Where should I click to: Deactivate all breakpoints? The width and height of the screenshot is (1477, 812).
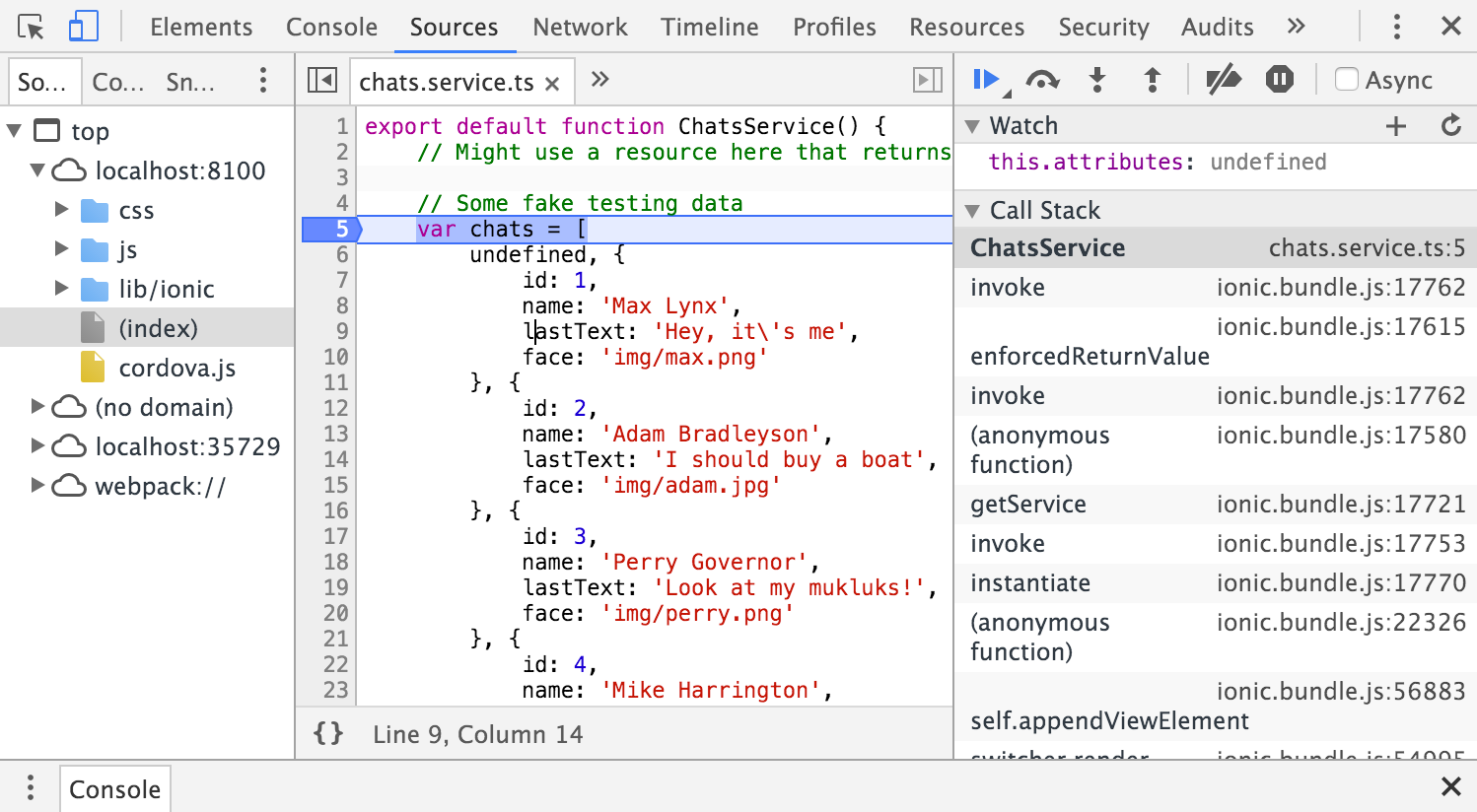point(1224,79)
